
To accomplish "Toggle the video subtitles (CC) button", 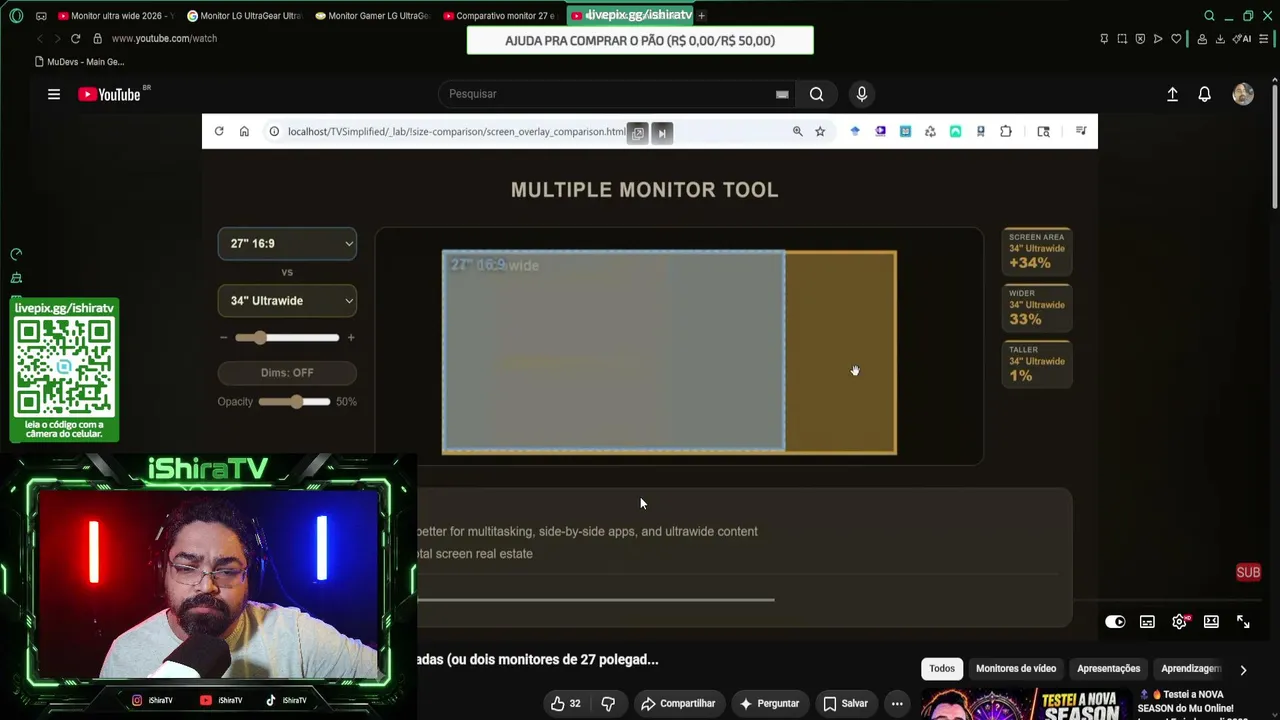I will tap(1147, 622).
